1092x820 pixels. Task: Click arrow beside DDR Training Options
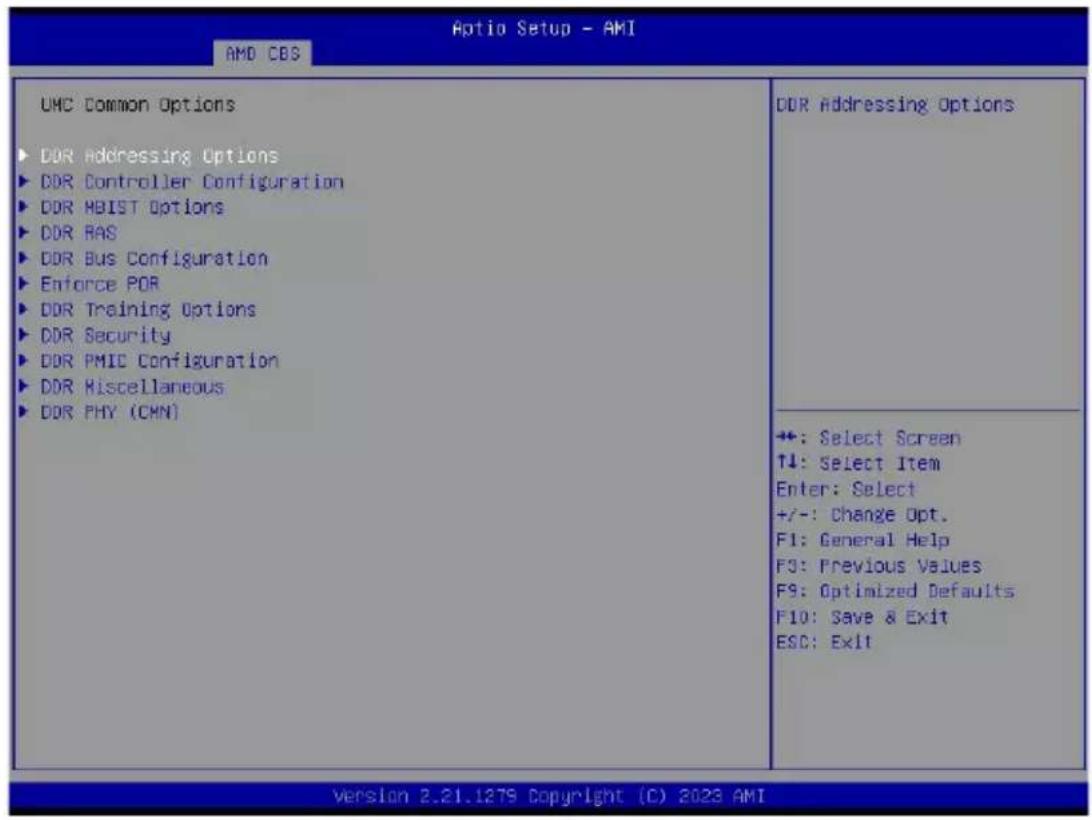coord(24,309)
